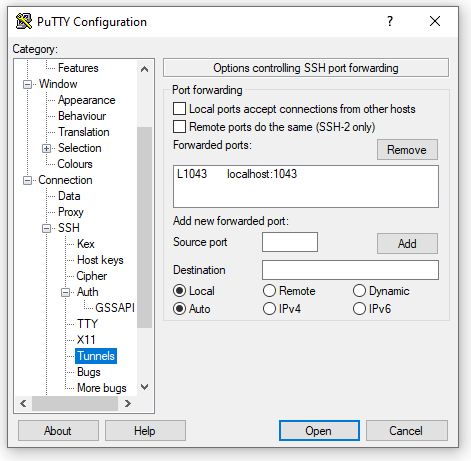The image size is (471, 461).
Task: Click the category tree scroll down arrow
Action: click(144, 387)
